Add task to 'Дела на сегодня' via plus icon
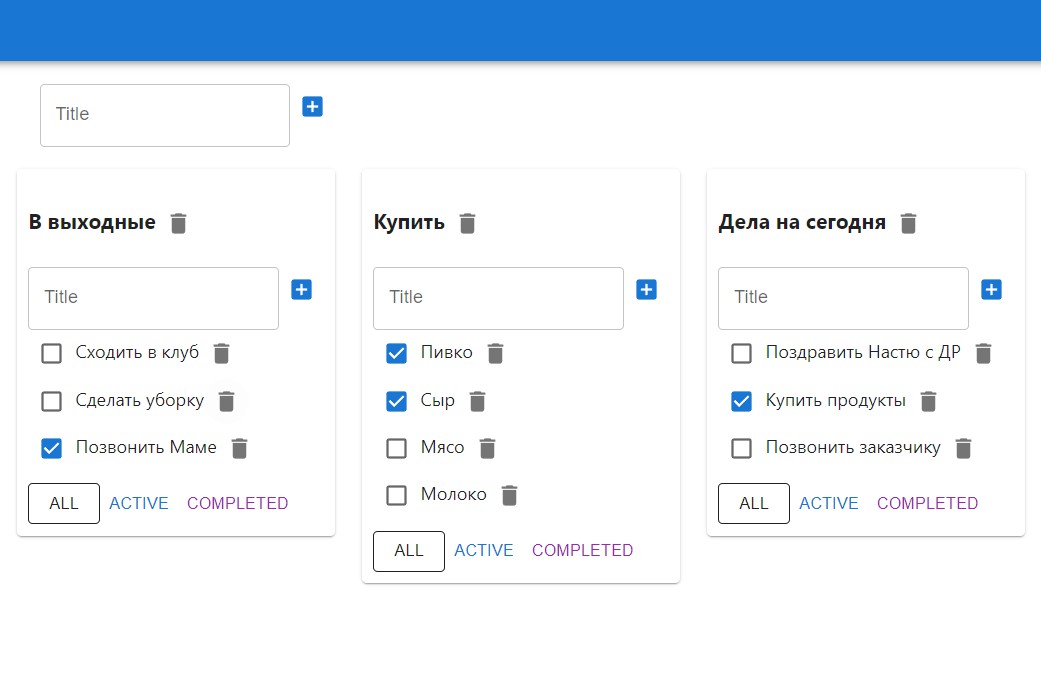Image resolution: width=1041 pixels, height=697 pixels. (x=991, y=289)
